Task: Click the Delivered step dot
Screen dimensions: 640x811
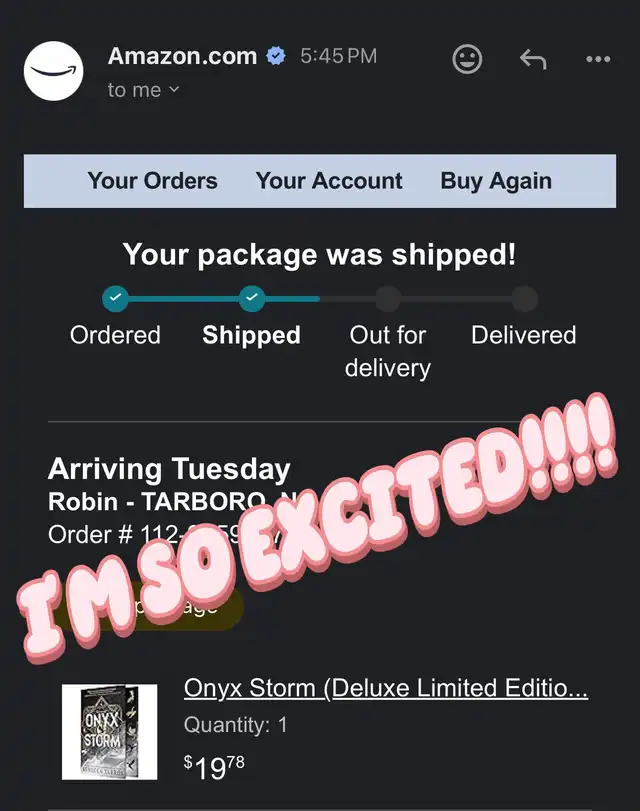Action: tap(525, 298)
